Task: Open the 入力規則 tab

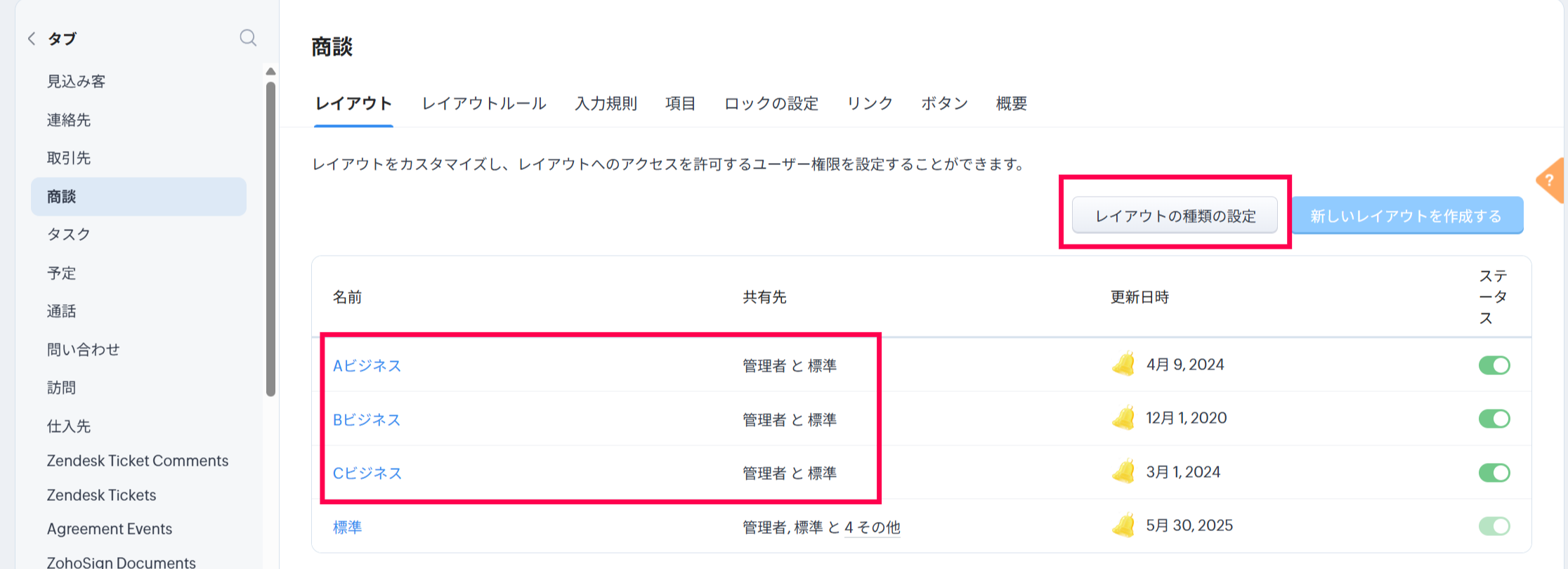Action: 606,104
